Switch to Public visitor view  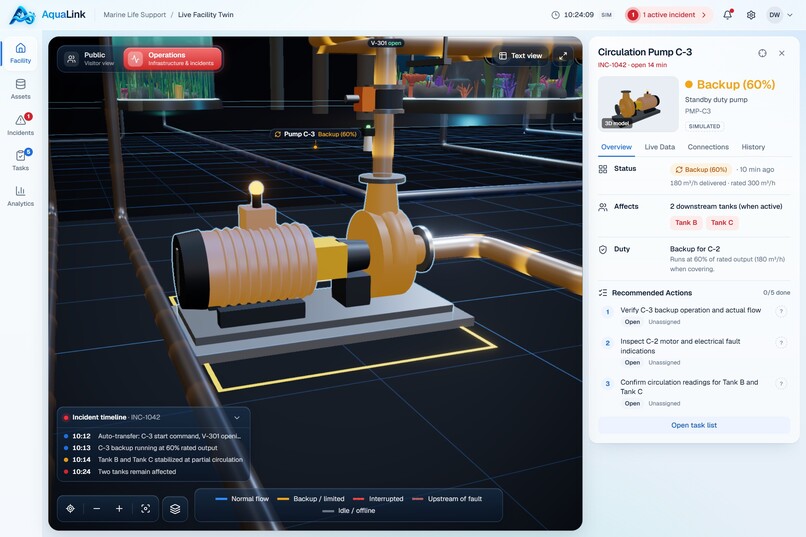coord(91,59)
